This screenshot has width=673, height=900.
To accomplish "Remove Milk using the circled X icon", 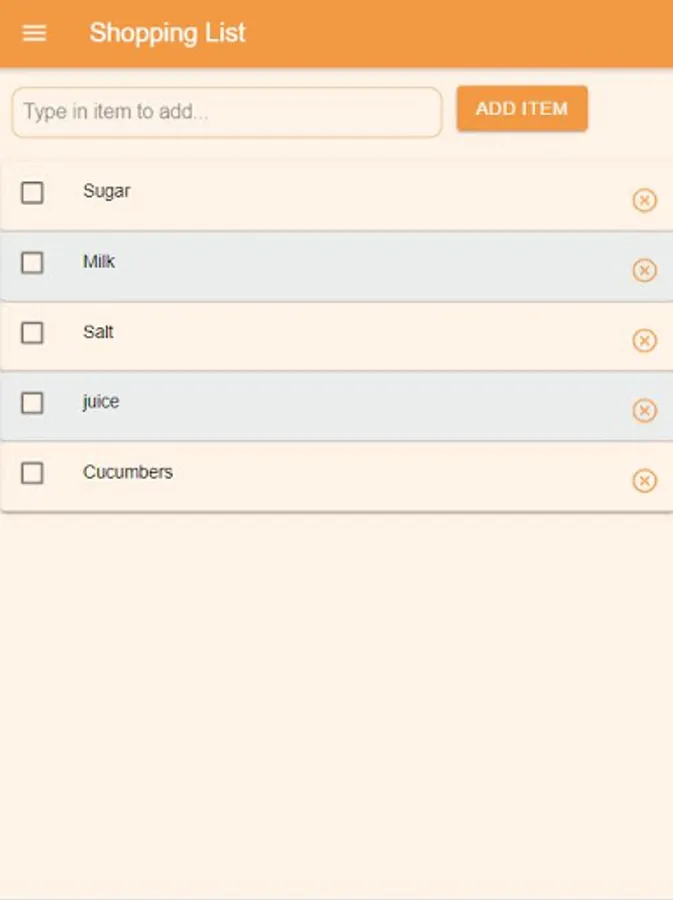I will coord(645,270).
